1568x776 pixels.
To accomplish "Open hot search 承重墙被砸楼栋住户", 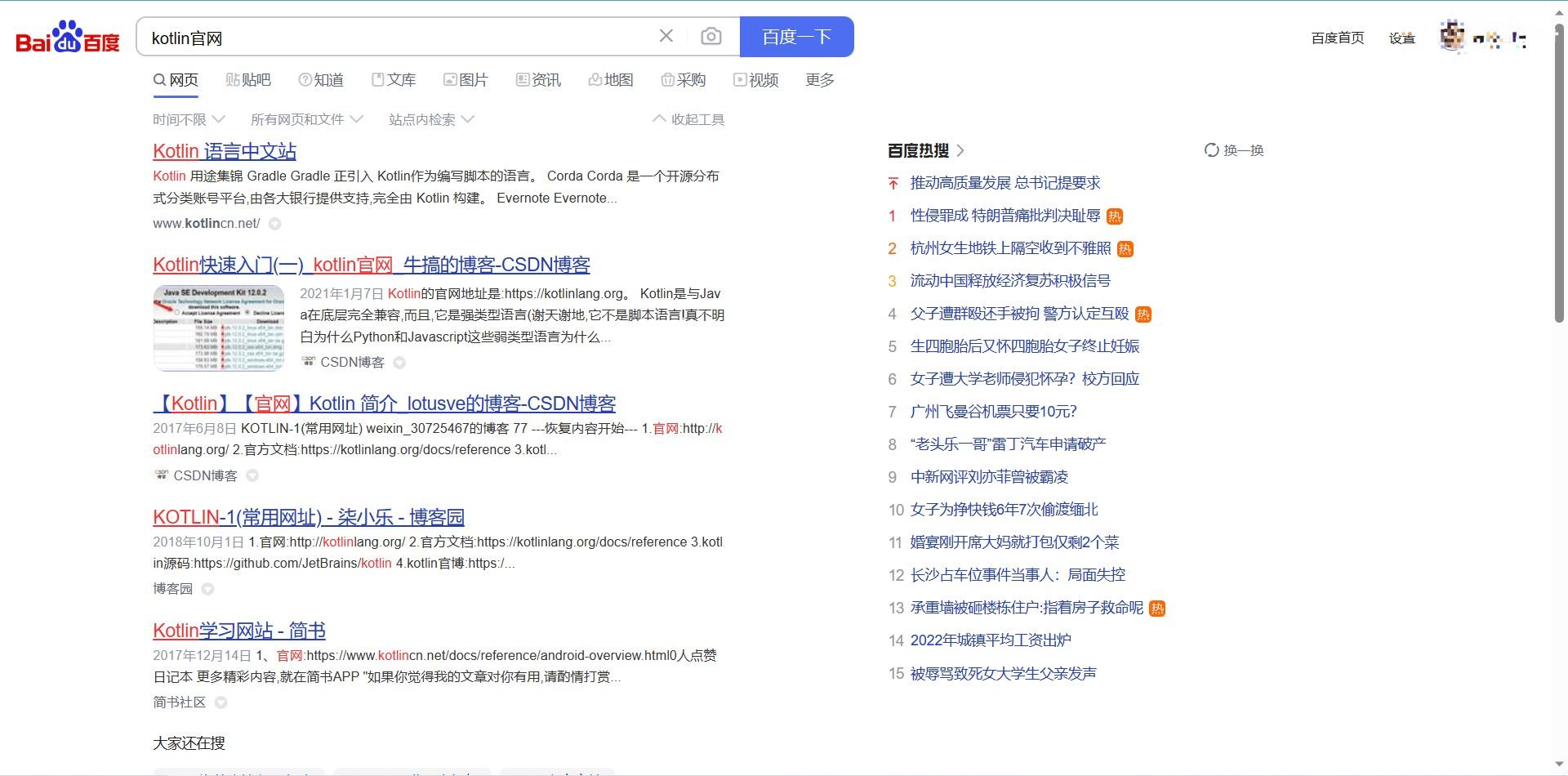I will point(1027,608).
